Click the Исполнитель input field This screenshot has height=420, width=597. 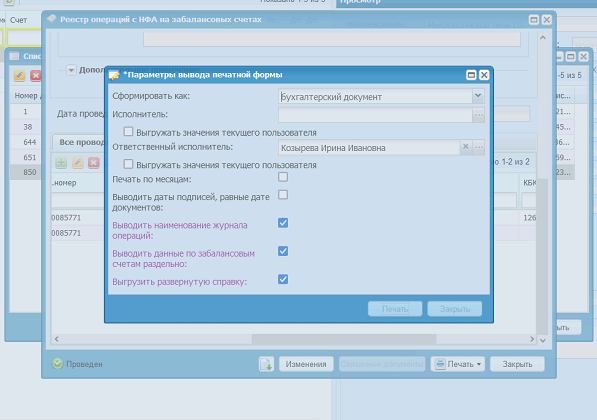[x=375, y=115]
